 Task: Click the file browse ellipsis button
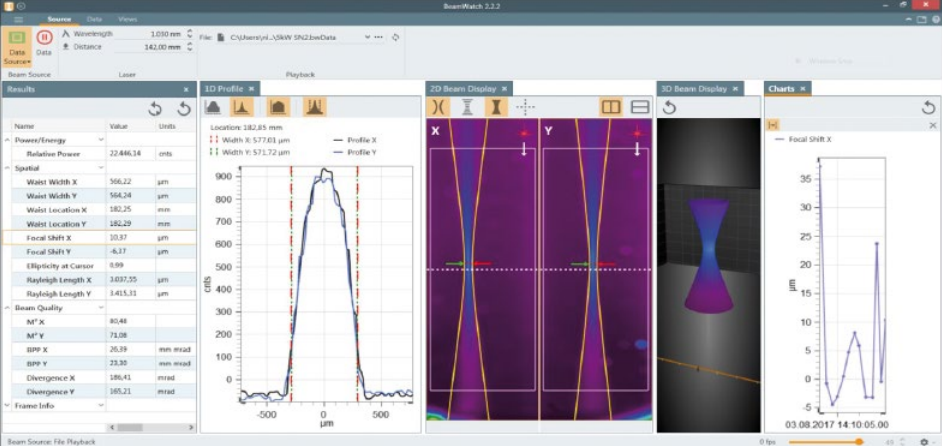coord(379,37)
